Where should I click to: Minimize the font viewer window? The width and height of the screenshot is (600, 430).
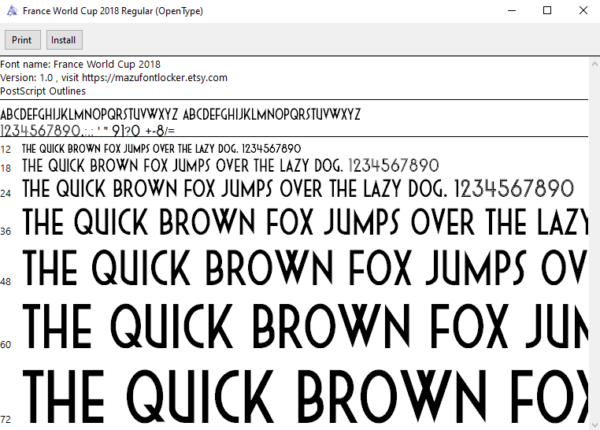(512, 11)
